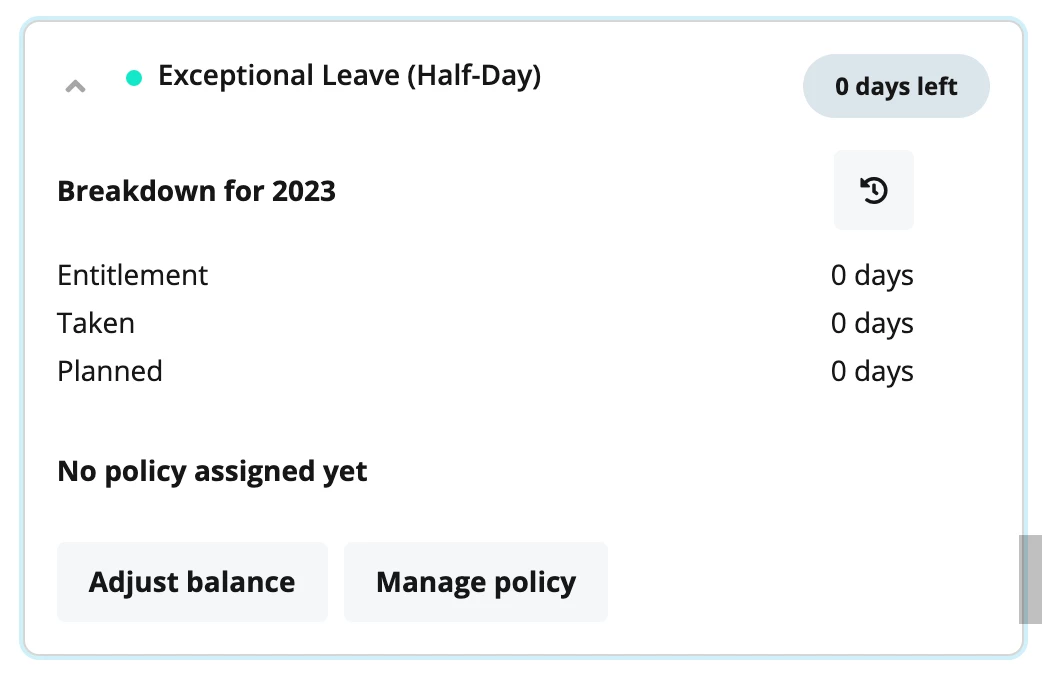
Task: Click the Planned value of 0 days
Action: tap(872, 371)
